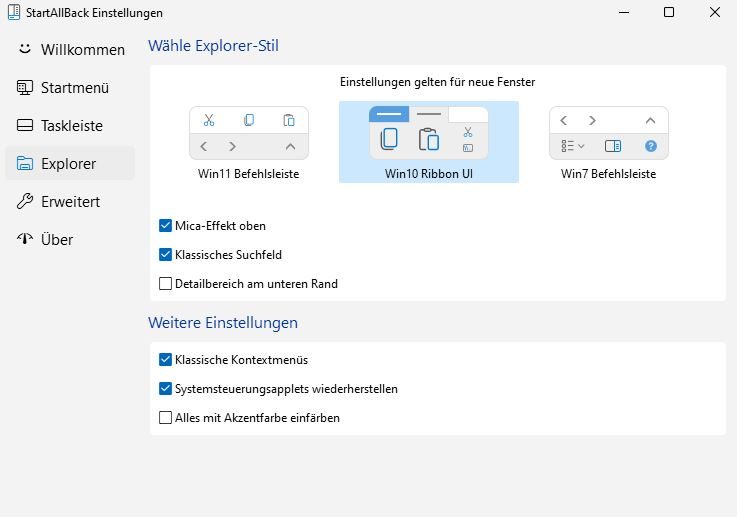Open the Startmenü section

[x=70, y=87]
